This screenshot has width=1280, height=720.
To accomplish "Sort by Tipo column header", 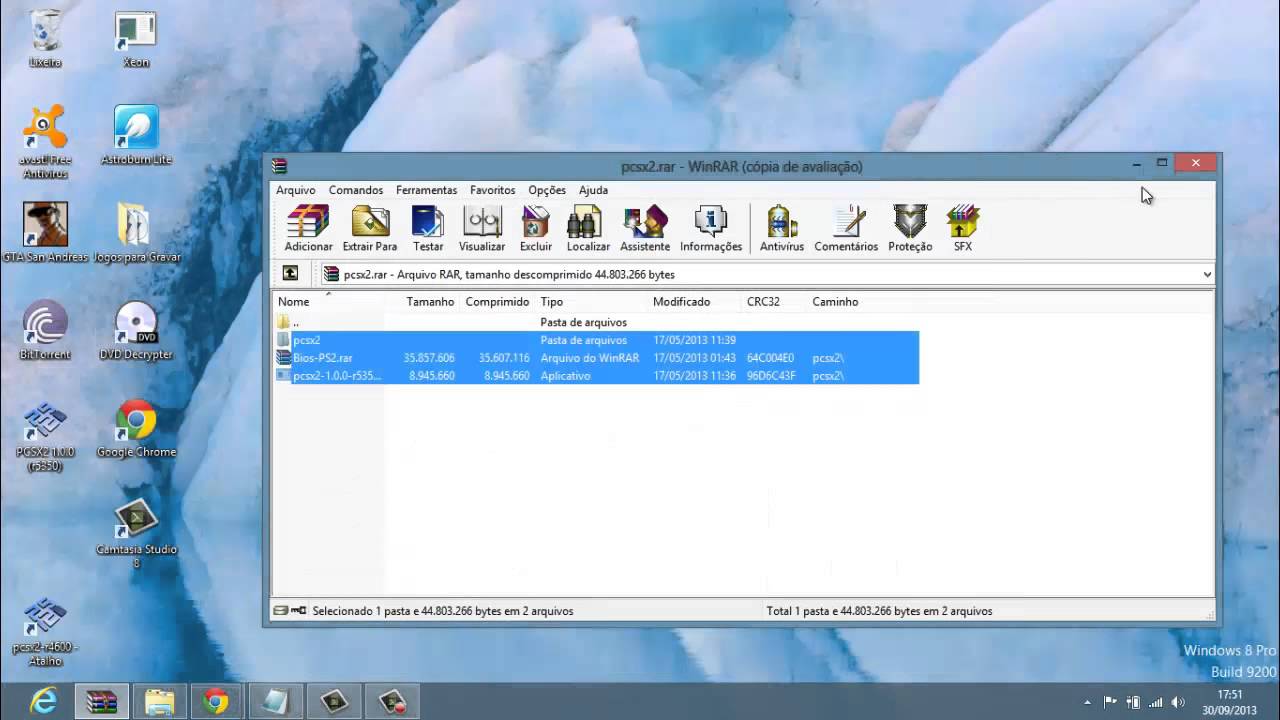I will (x=592, y=301).
